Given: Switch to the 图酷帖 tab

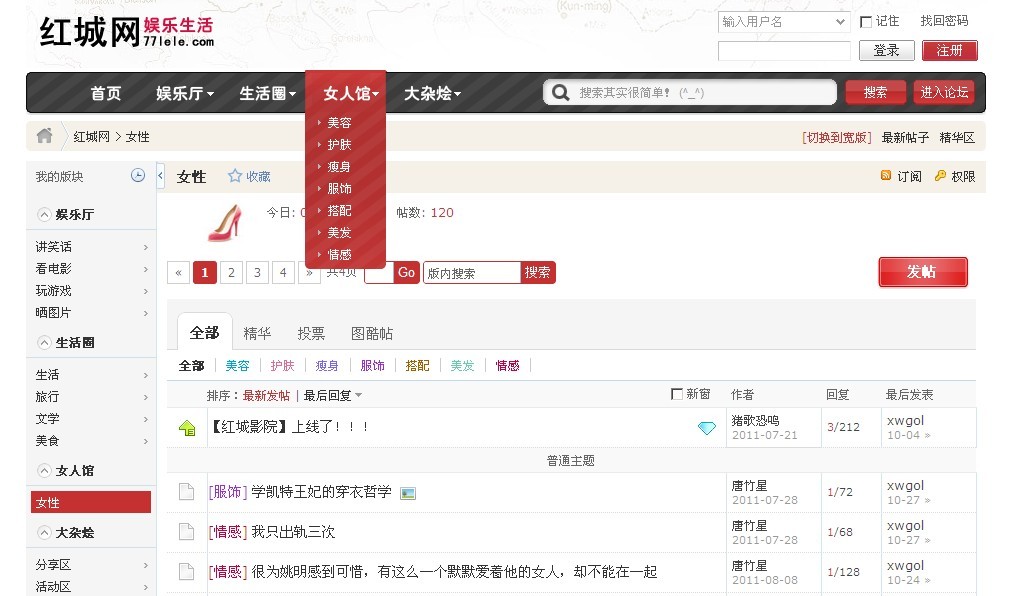Looking at the screenshot, I should pos(371,333).
